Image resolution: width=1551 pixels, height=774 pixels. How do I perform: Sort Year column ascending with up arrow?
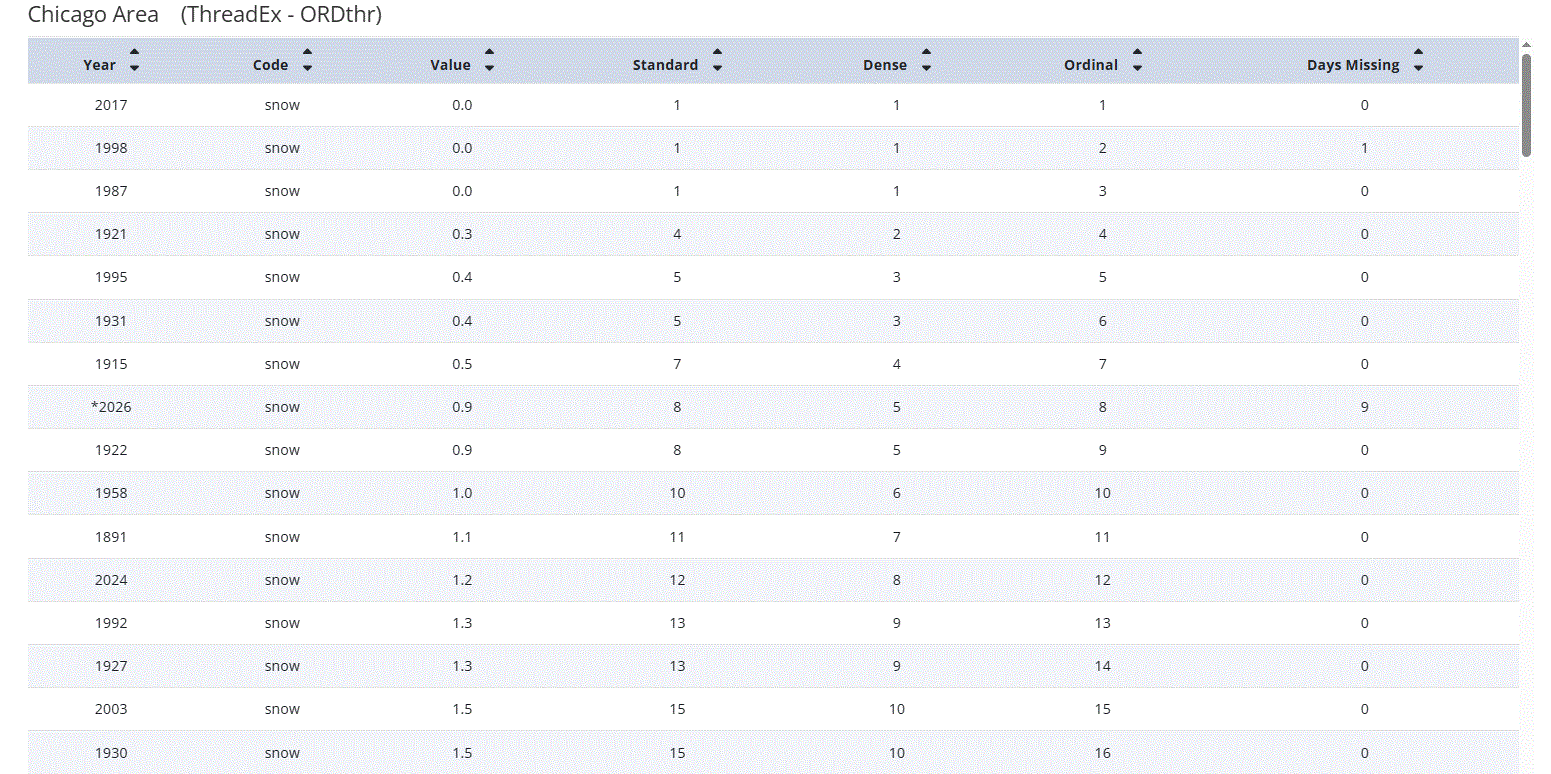135,52
